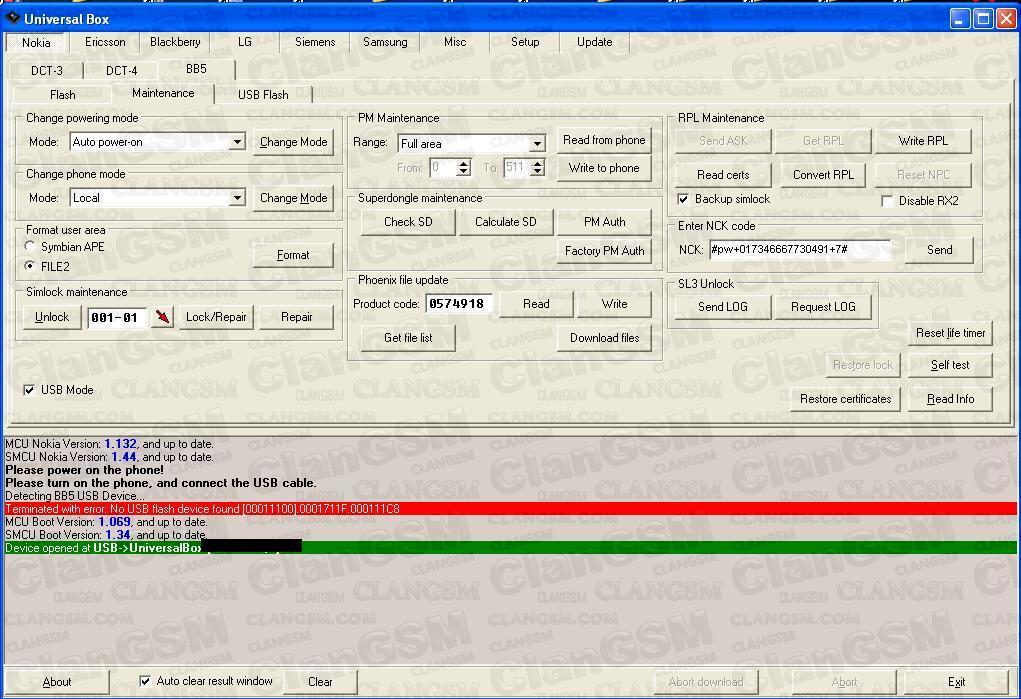Screen dimensions: 1021x699
Task: Switch to the Ericsson tab
Action: tap(105, 42)
